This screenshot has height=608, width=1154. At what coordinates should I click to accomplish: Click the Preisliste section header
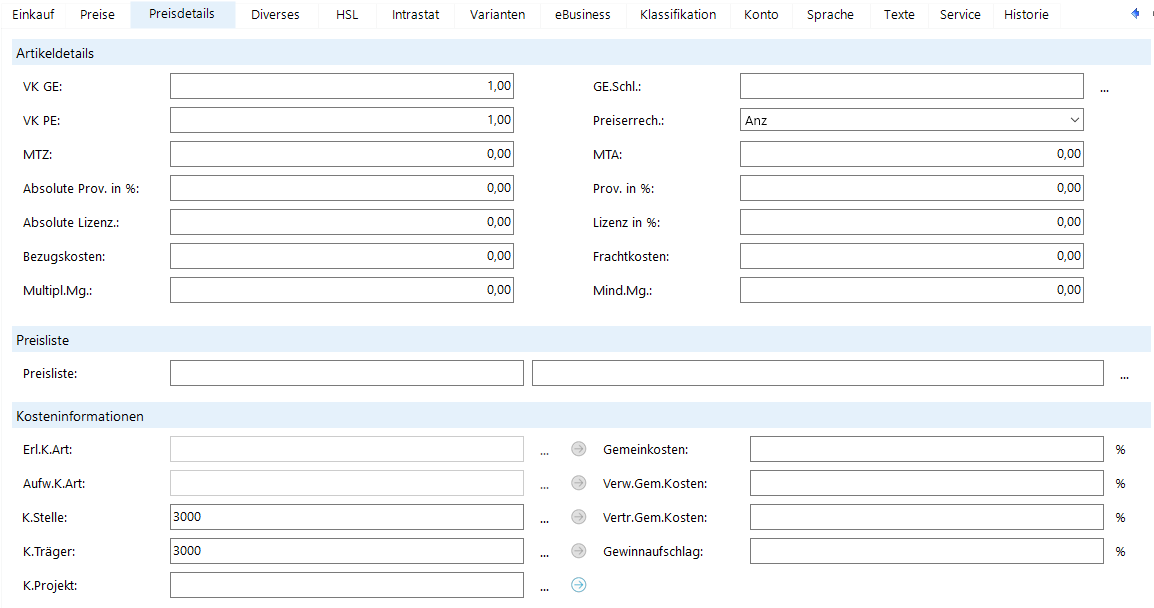581,340
